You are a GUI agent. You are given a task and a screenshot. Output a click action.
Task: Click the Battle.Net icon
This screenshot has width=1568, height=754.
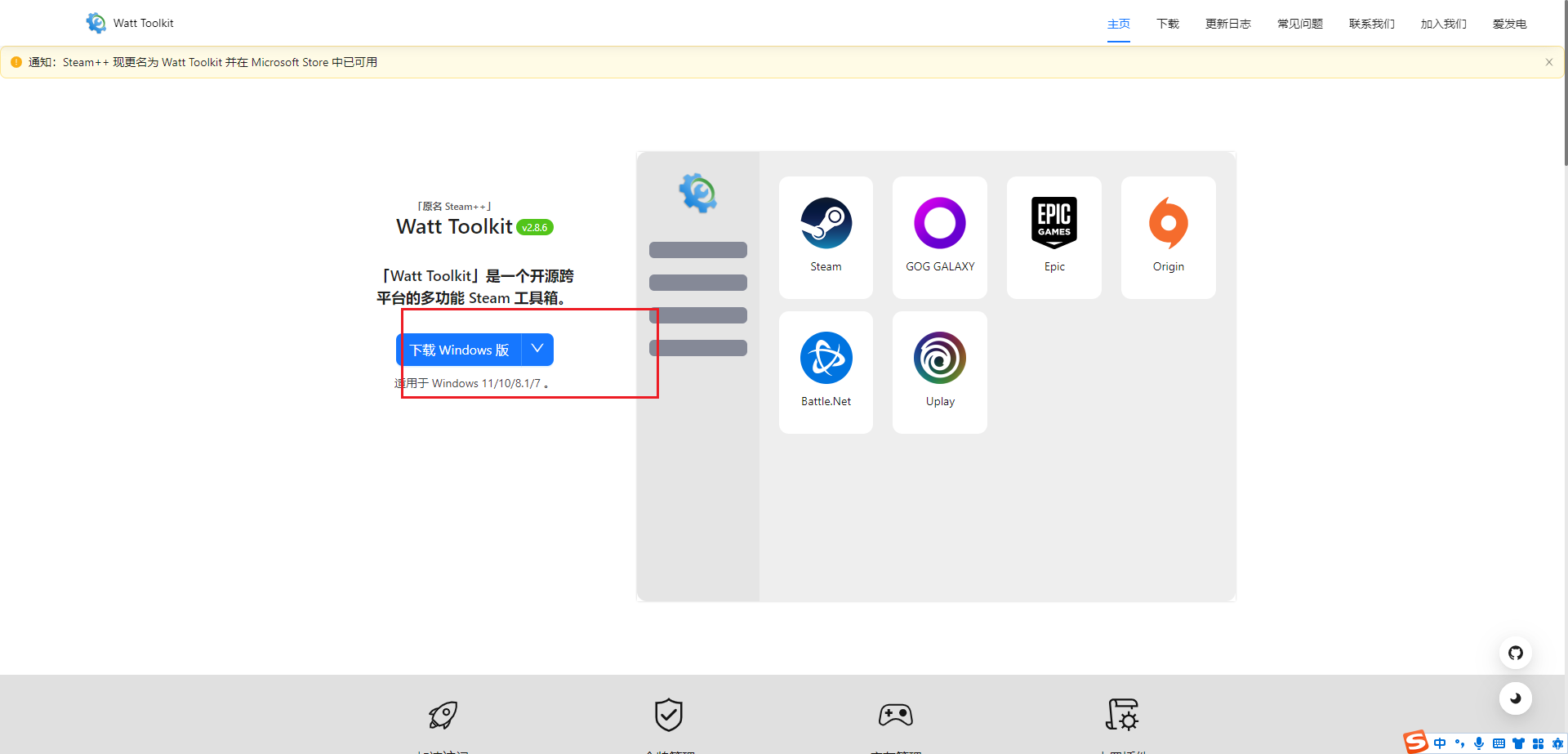click(x=826, y=358)
